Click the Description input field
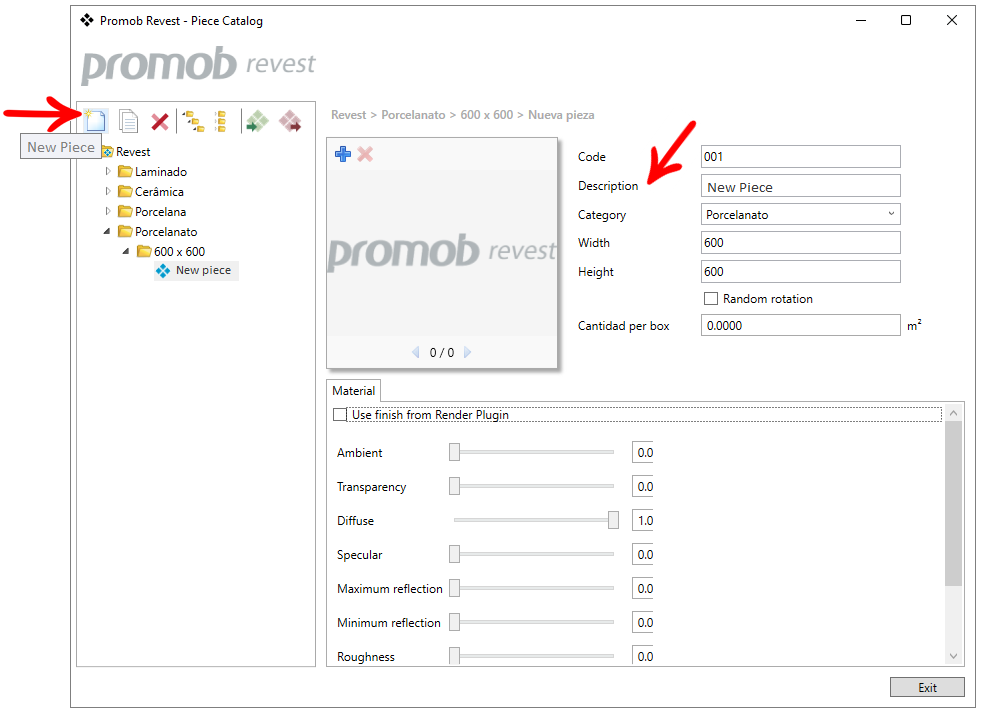This screenshot has width=981, height=715. tap(801, 186)
